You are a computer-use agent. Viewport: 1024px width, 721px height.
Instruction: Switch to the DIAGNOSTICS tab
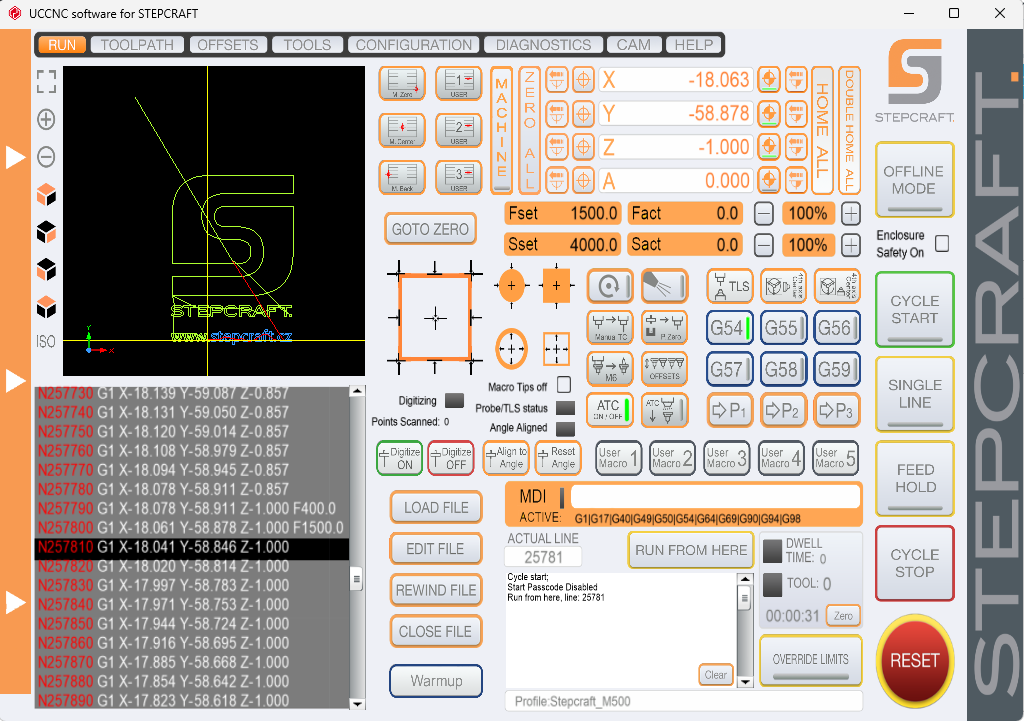point(543,44)
